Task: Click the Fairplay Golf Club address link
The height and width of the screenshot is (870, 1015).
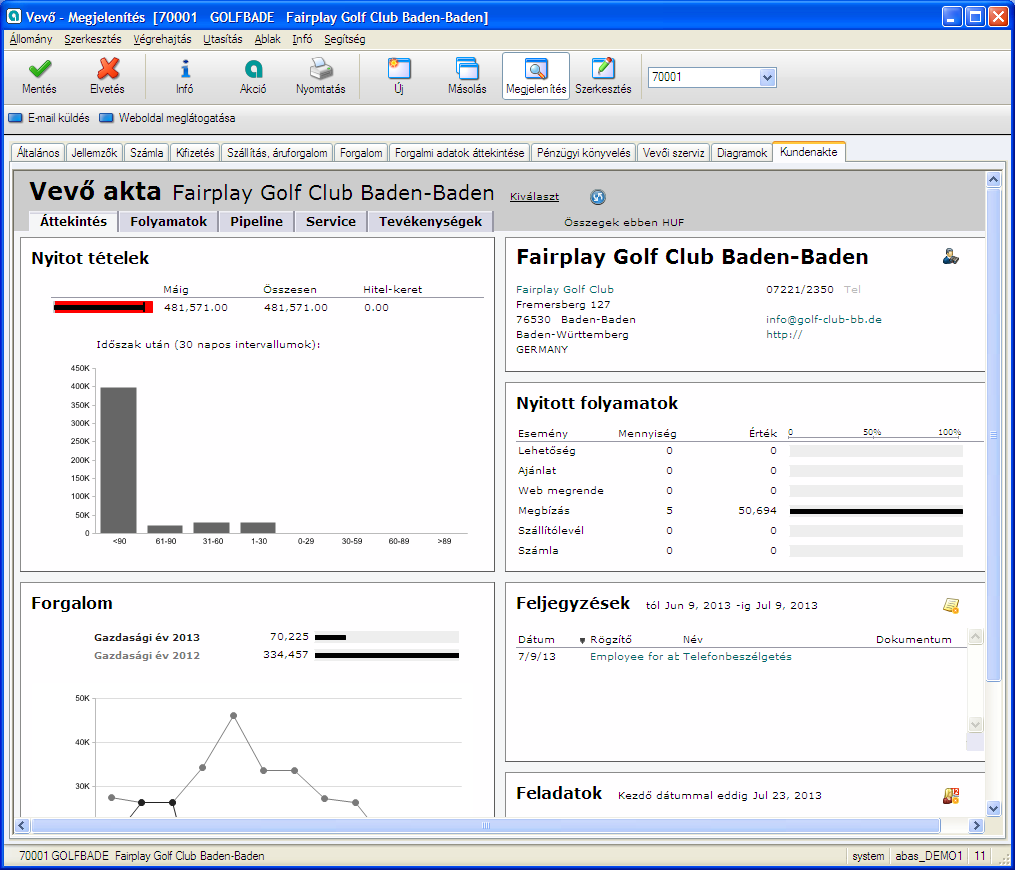Action: click(x=564, y=289)
